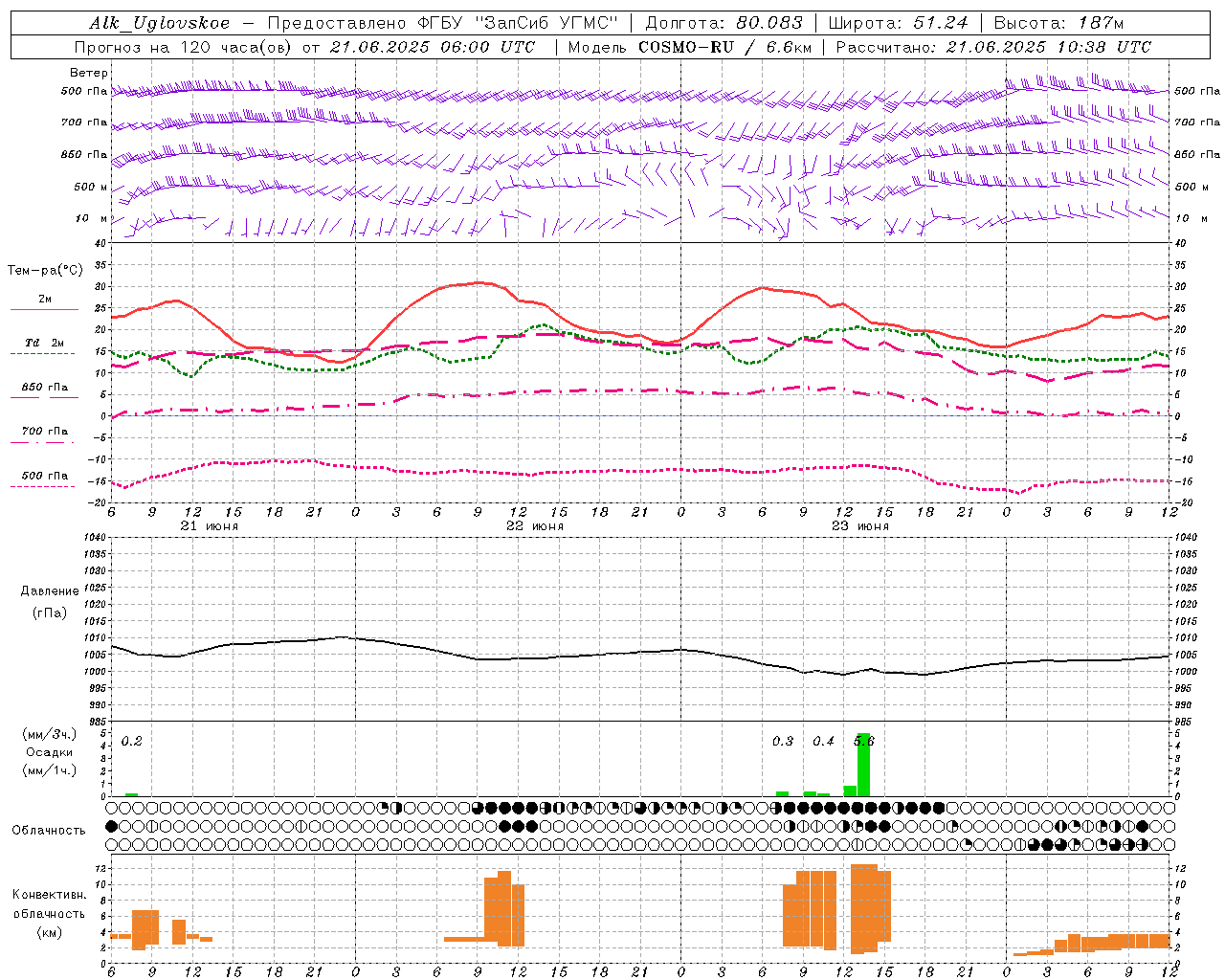This screenshot has height=980, width=1225.
Task: Click the dotted 500 гПа temperature legend line
Action: 42,487
